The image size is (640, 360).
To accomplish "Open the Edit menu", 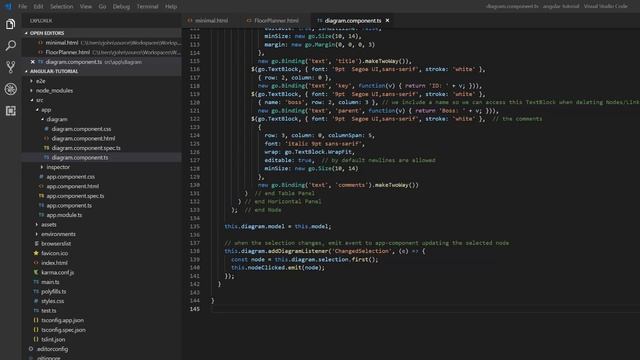I will coord(38,7).
